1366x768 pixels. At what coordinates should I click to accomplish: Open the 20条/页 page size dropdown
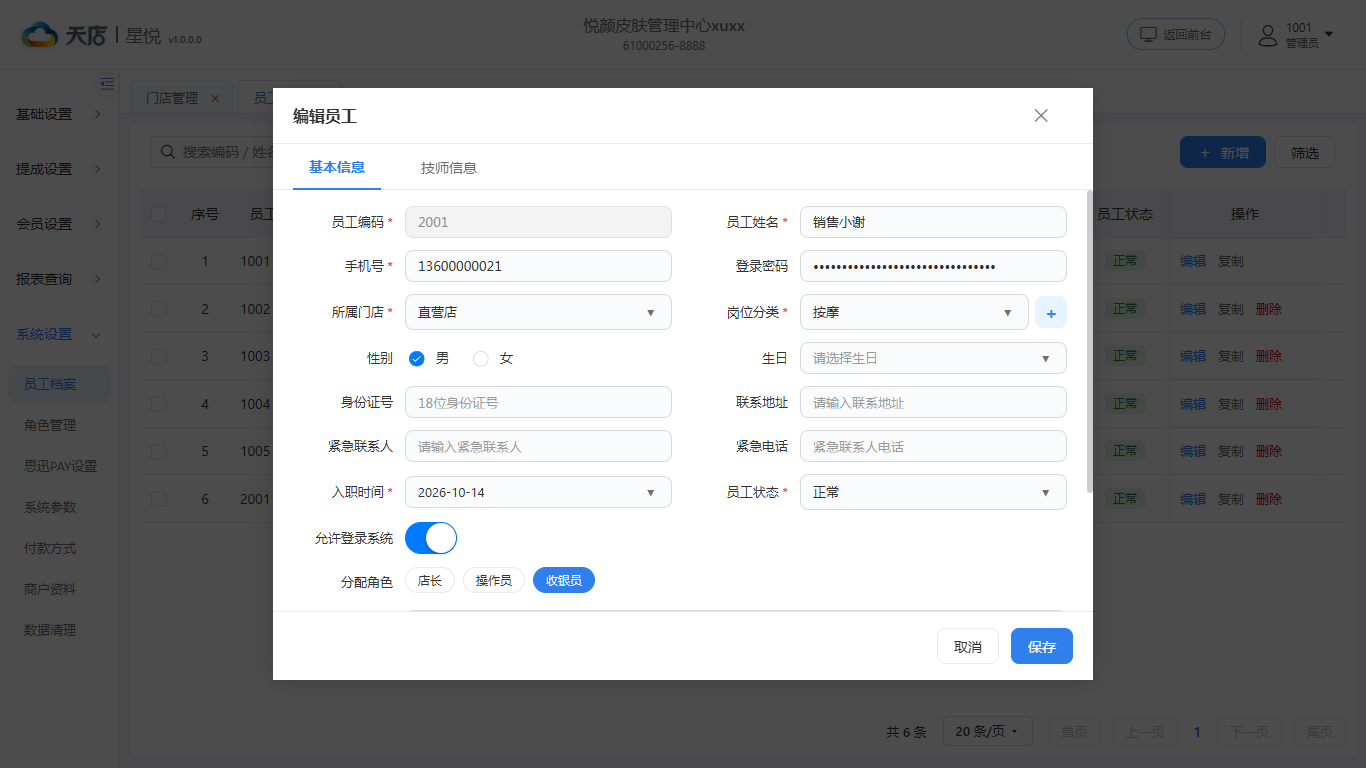(988, 732)
